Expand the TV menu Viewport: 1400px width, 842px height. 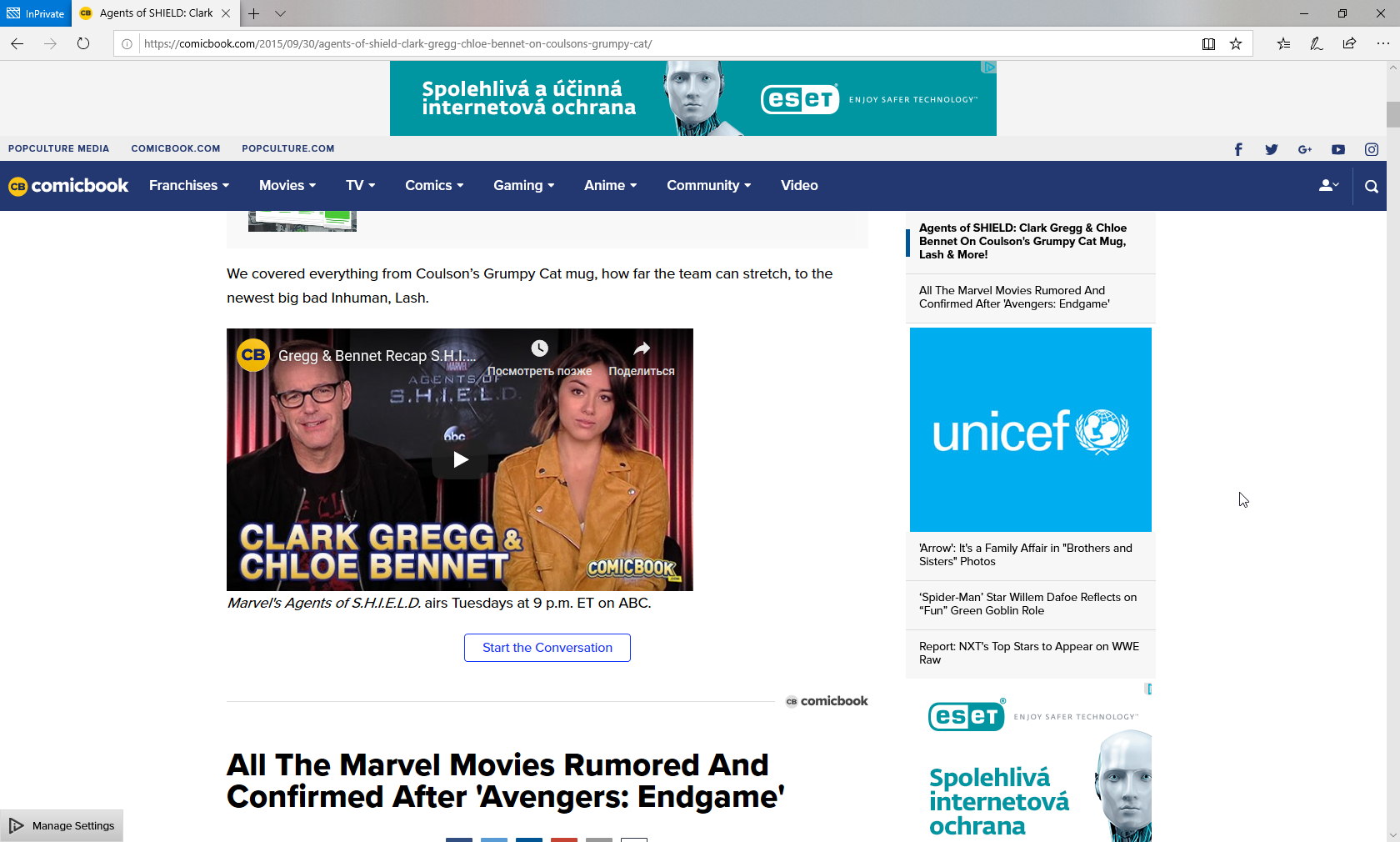click(360, 186)
